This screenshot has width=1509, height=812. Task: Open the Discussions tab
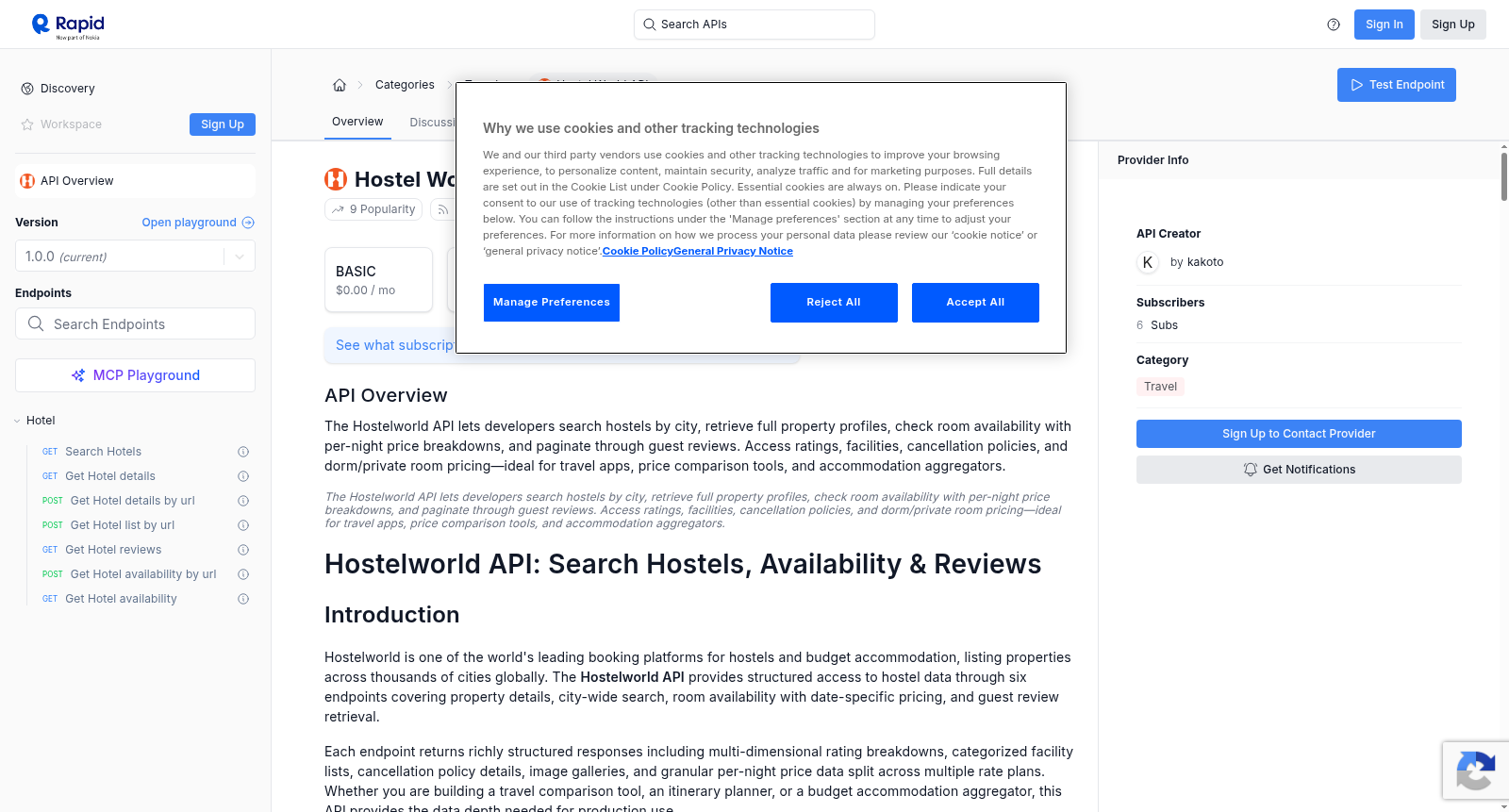[432, 123]
